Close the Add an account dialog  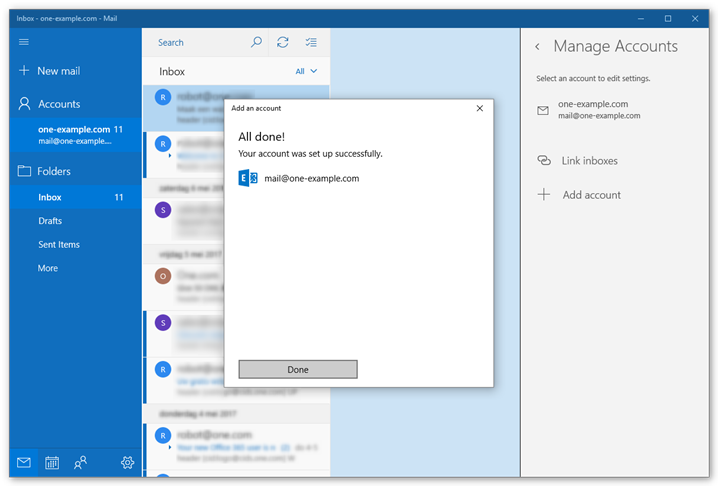coord(479,108)
